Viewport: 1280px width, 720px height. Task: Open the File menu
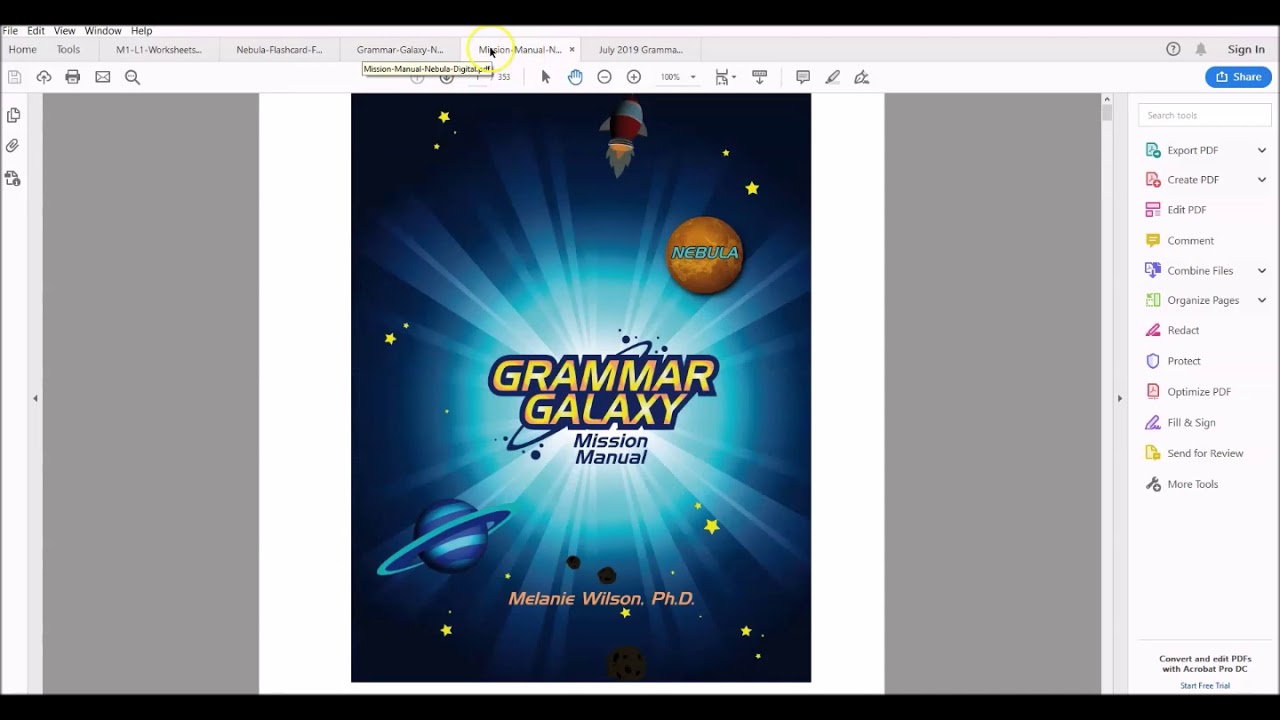pos(10,31)
